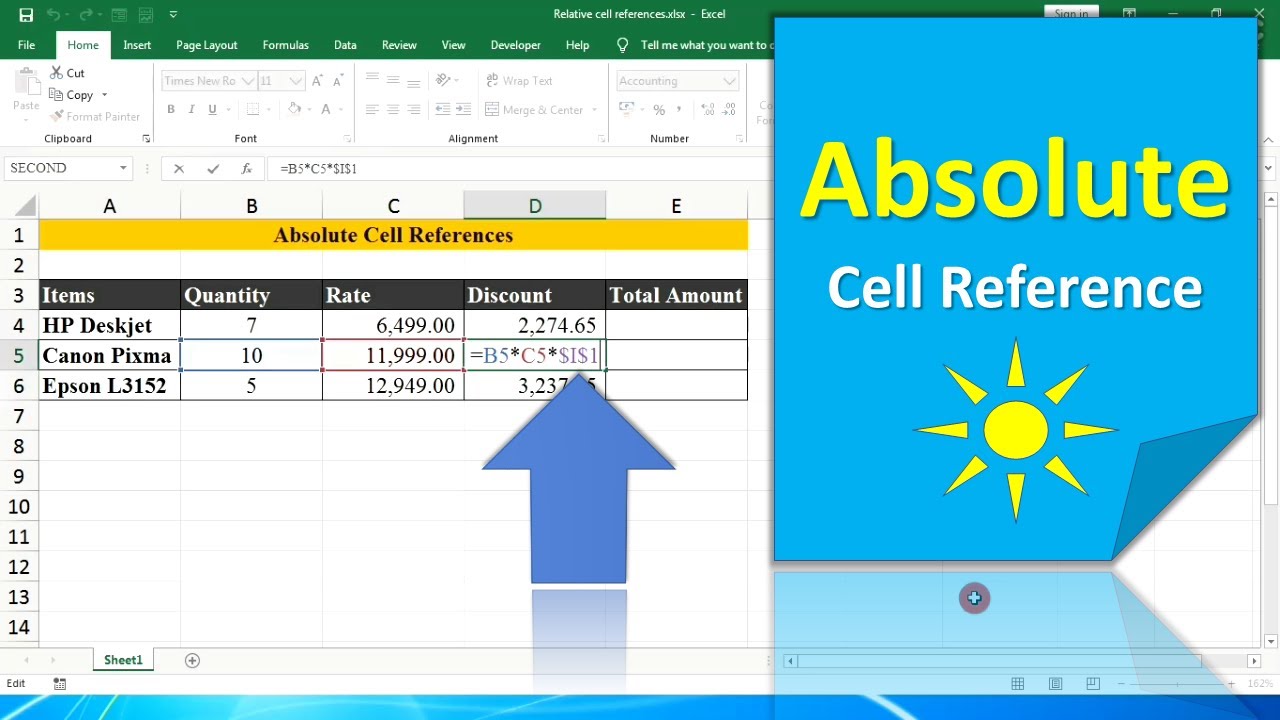Viewport: 1280px width, 720px height.
Task: Toggle Align Left for the cell
Action: pos(372,110)
